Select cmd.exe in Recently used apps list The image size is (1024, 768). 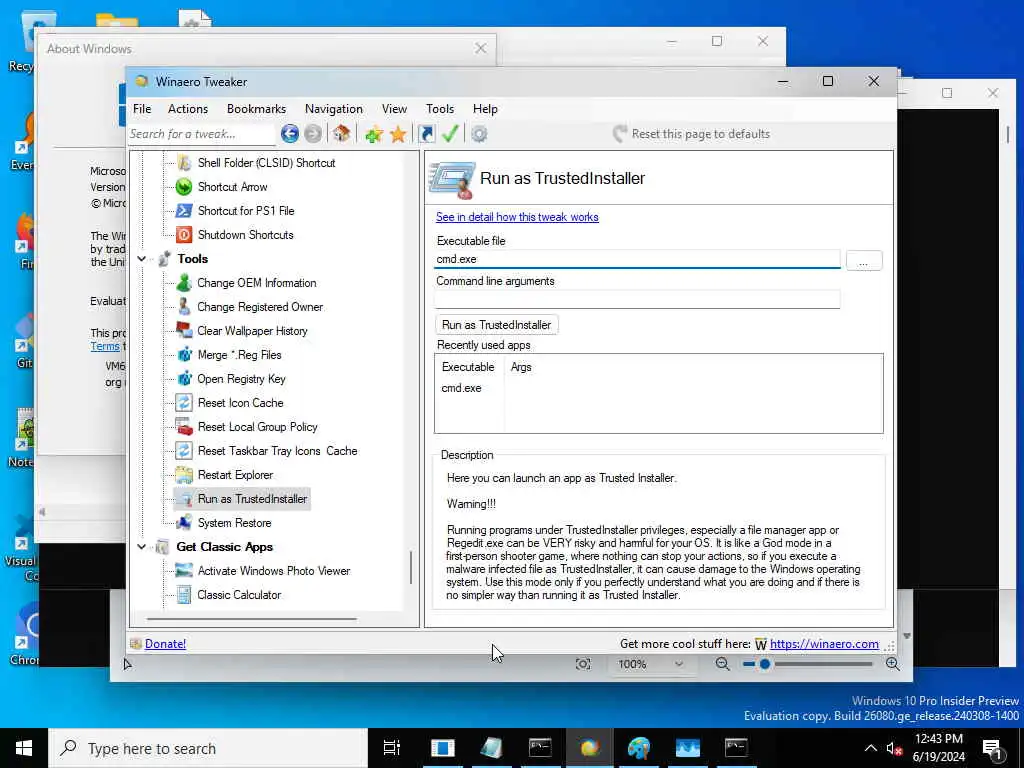461,388
